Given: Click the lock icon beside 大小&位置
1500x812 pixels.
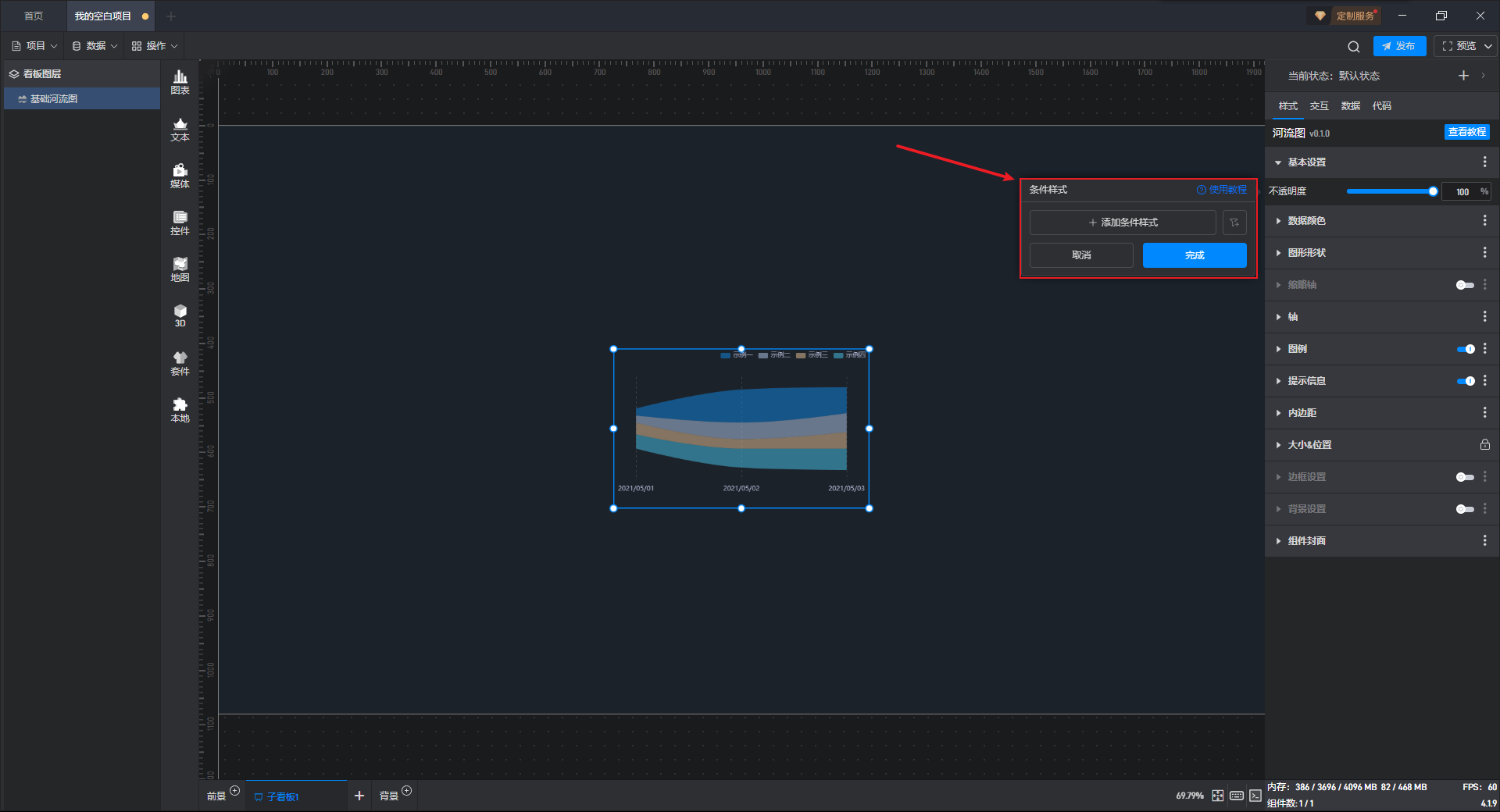Looking at the screenshot, I should point(1484,444).
